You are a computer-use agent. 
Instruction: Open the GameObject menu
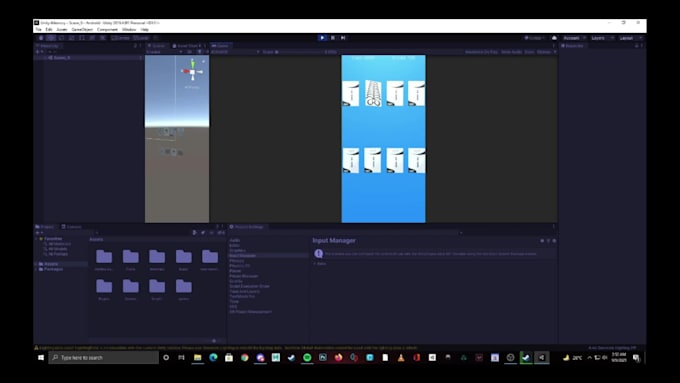click(x=82, y=29)
